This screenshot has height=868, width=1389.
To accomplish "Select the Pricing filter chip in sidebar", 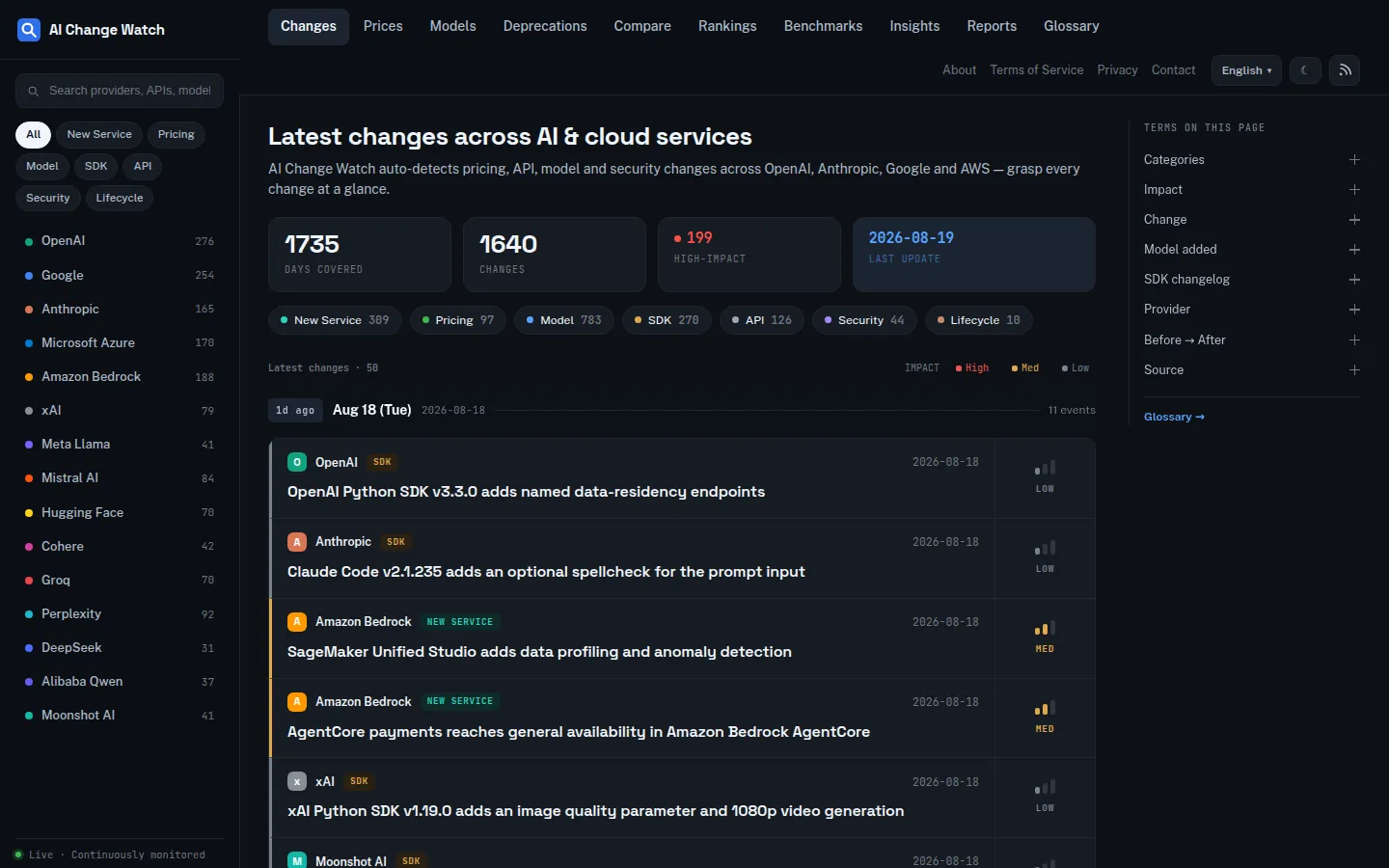I will point(177,134).
